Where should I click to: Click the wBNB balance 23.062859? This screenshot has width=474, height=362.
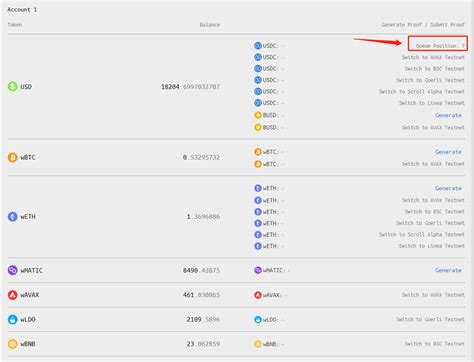(203, 344)
